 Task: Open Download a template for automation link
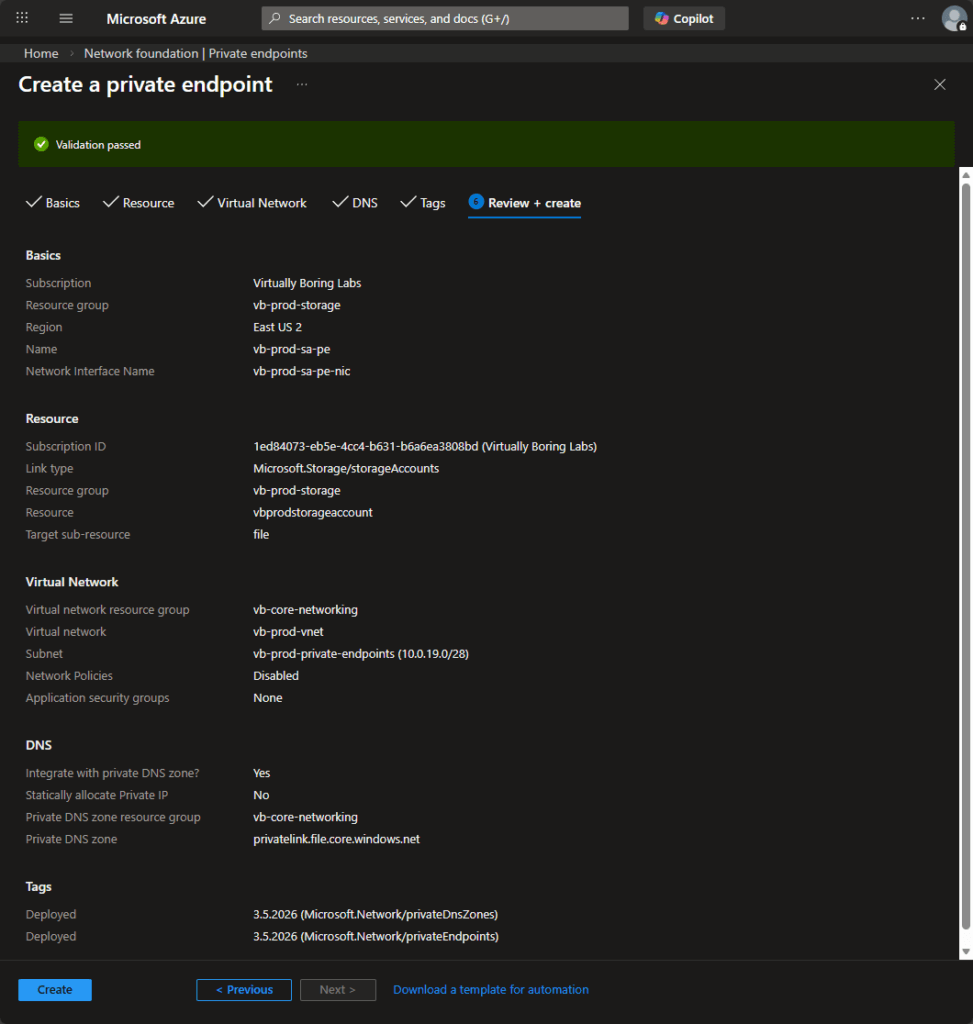pyautogui.click(x=490, y=989)
